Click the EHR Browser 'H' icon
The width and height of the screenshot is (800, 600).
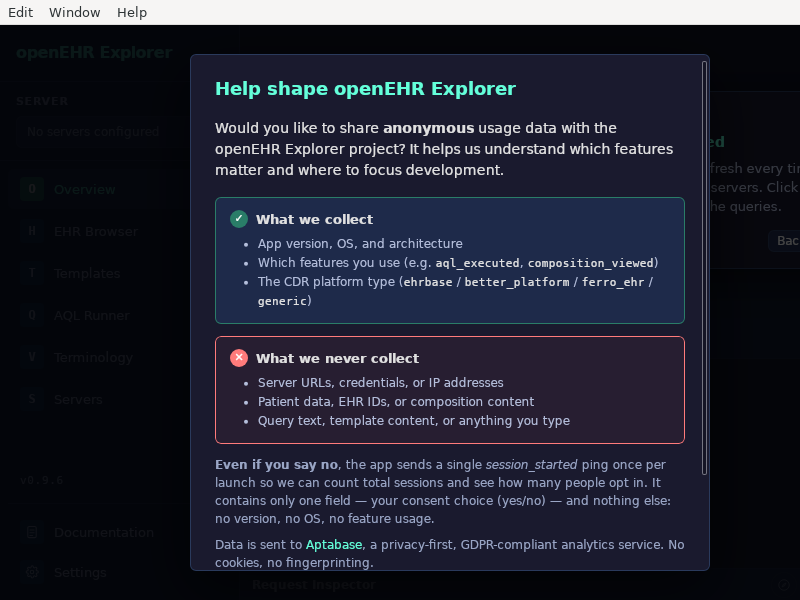click(x=32, y=231)
